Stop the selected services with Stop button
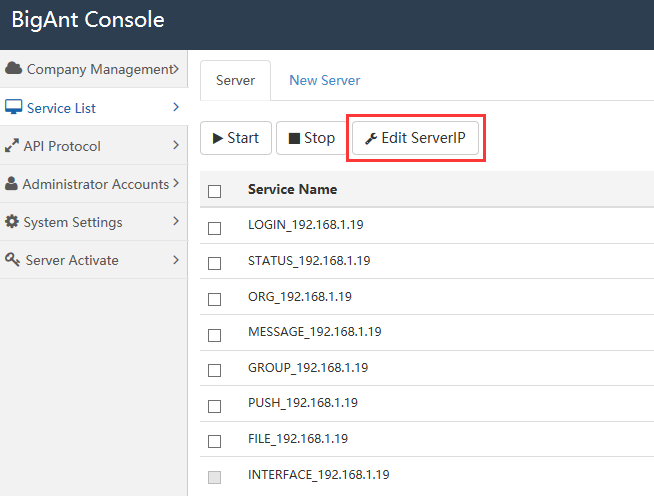Screen dimensions: 654x496 coord(312,138)
